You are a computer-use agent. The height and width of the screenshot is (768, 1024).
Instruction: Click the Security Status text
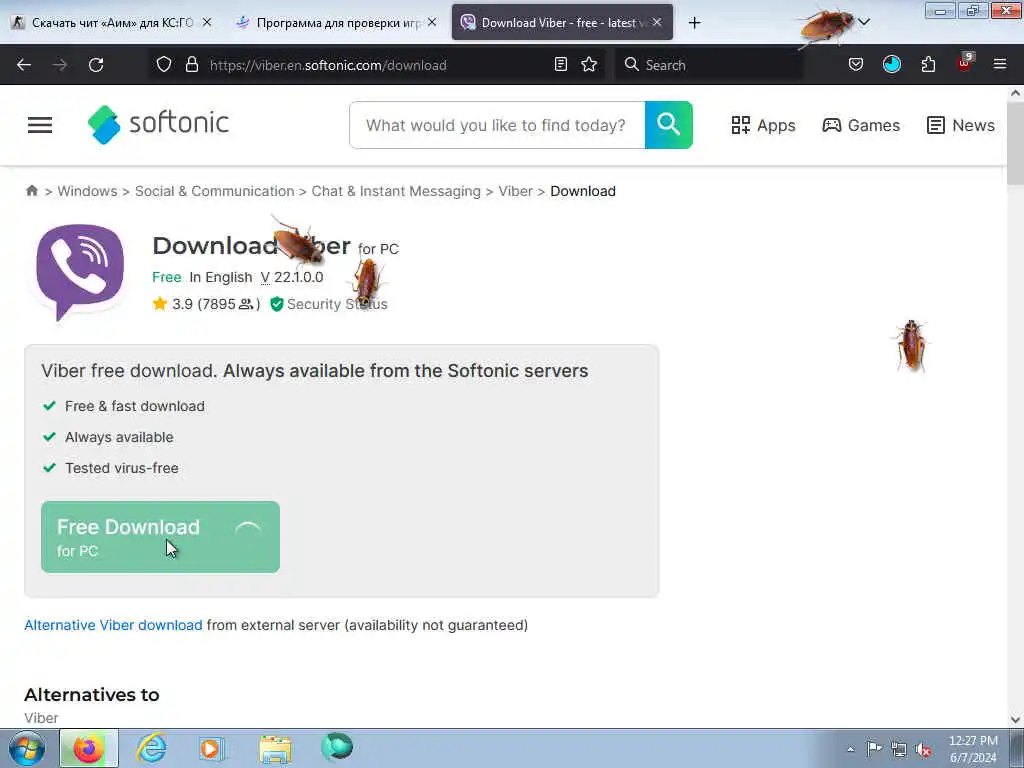pyautogui.click(x=337, y=304)
